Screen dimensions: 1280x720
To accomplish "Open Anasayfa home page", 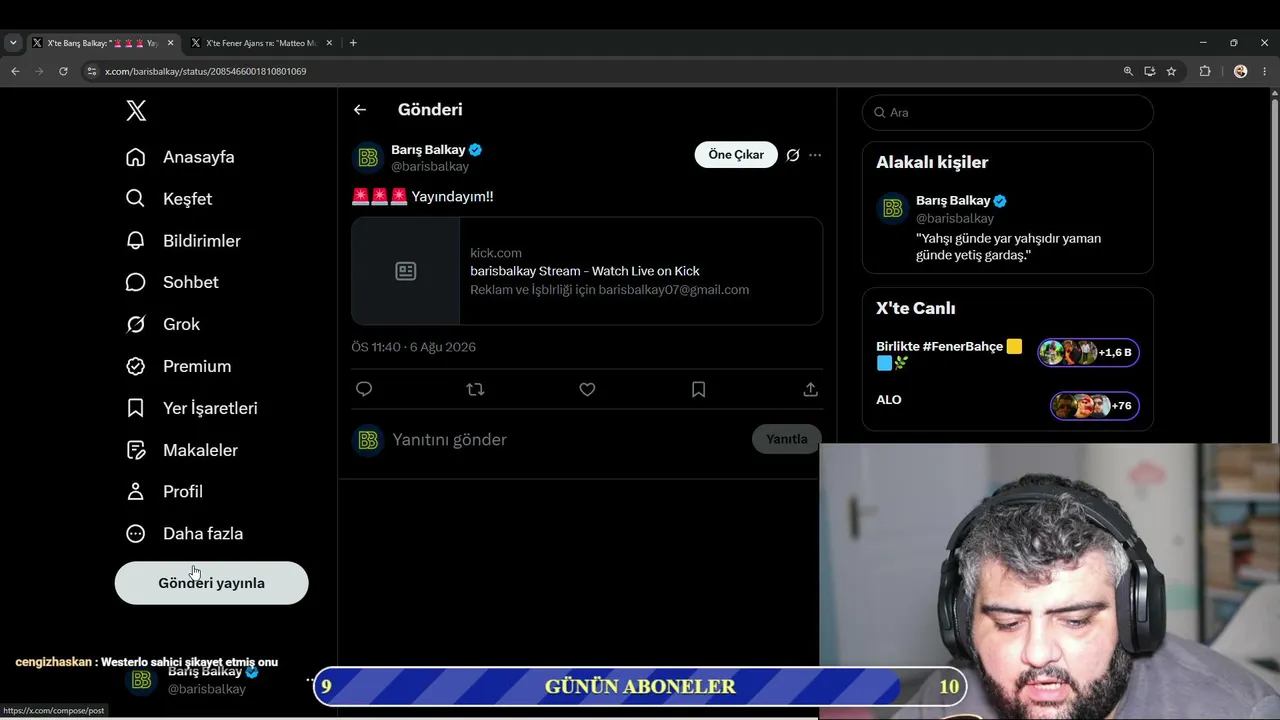I will click(180, 157).
